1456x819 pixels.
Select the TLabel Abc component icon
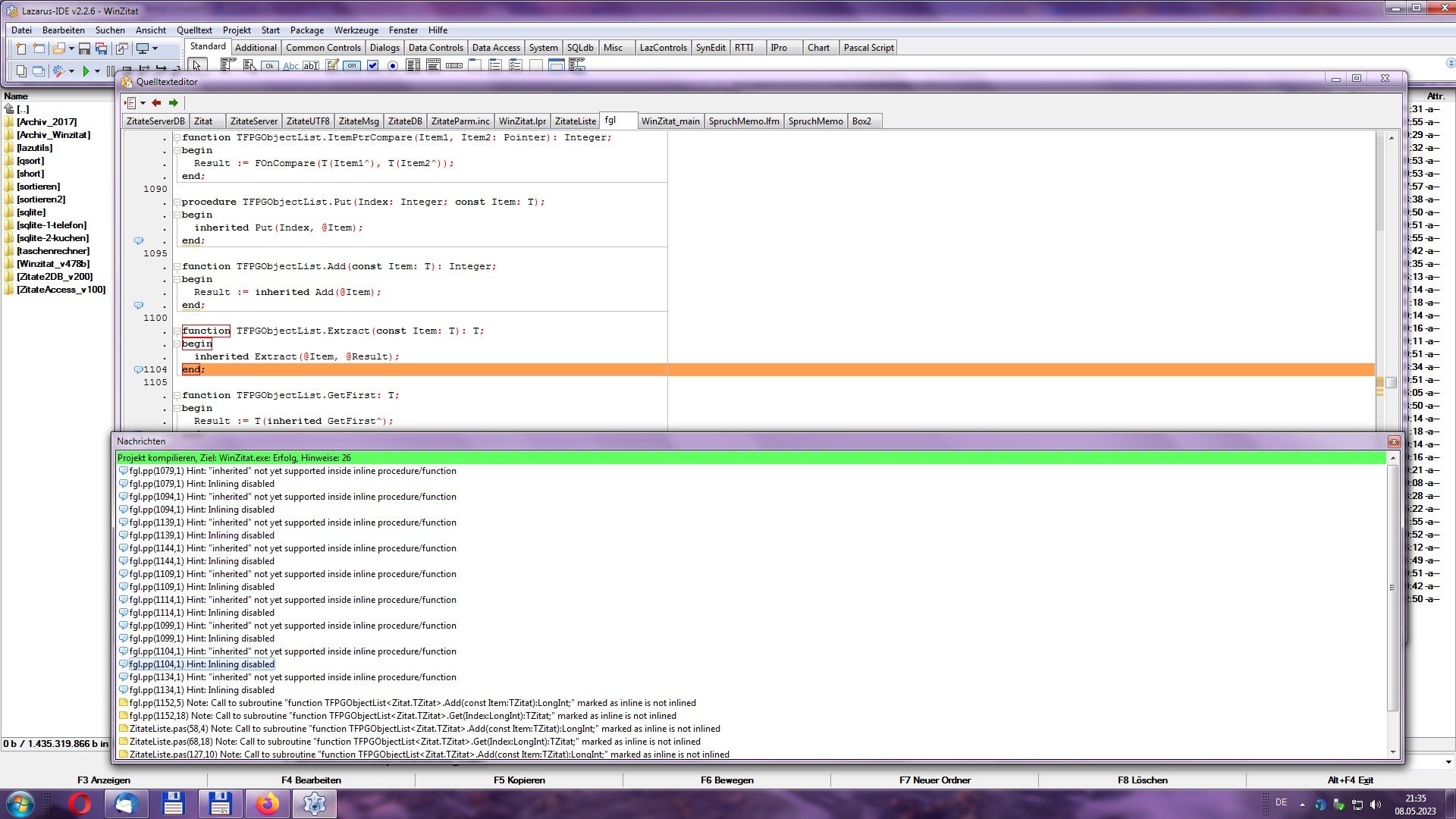(290, 66)
